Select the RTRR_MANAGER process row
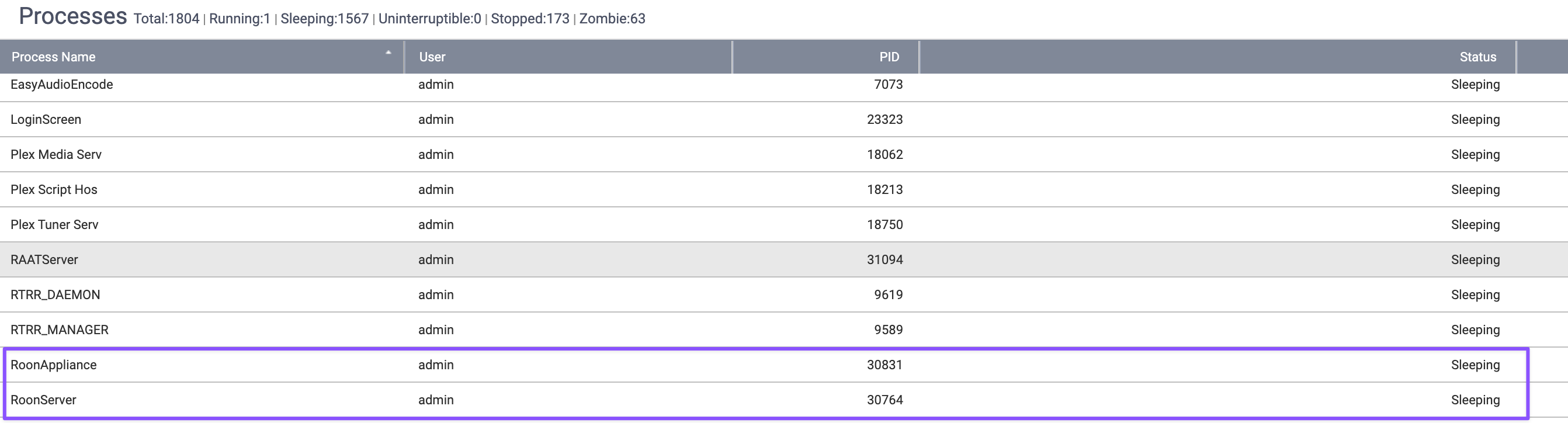Viewport: 1568px width, 423px height. pyautogui.click(x=784, y=330)
